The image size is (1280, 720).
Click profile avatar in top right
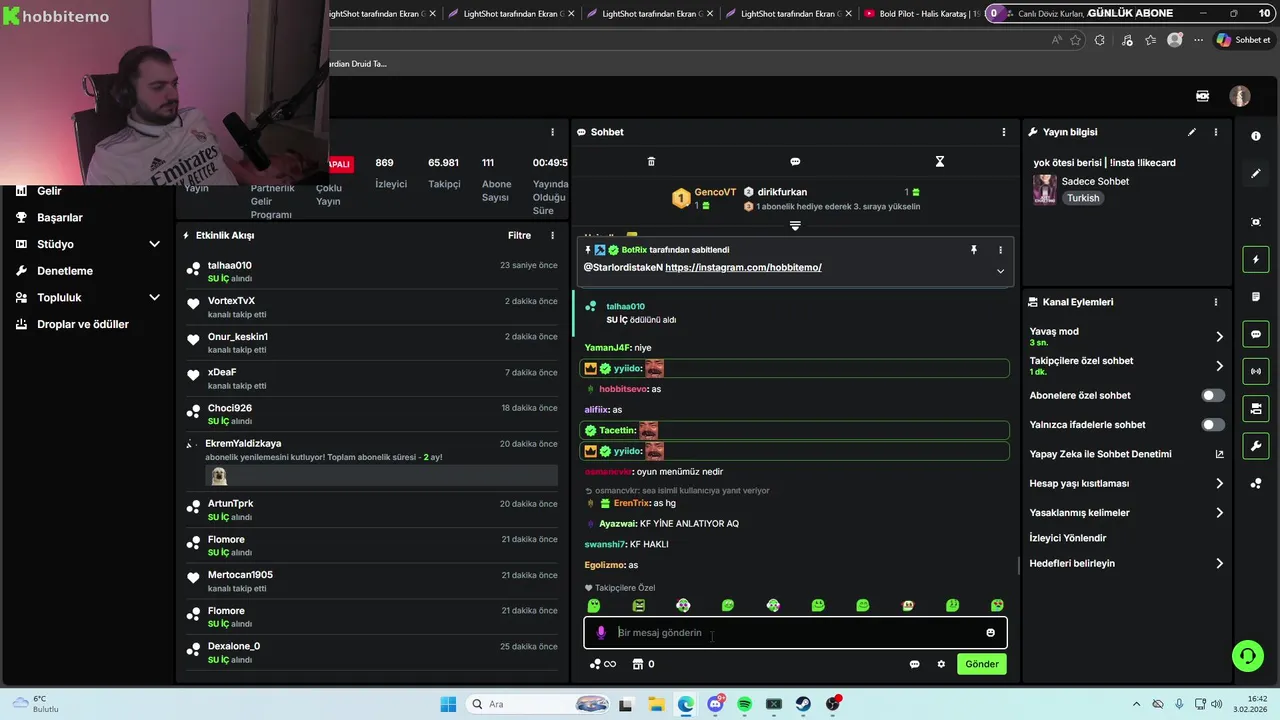[x=1240, y=96]
